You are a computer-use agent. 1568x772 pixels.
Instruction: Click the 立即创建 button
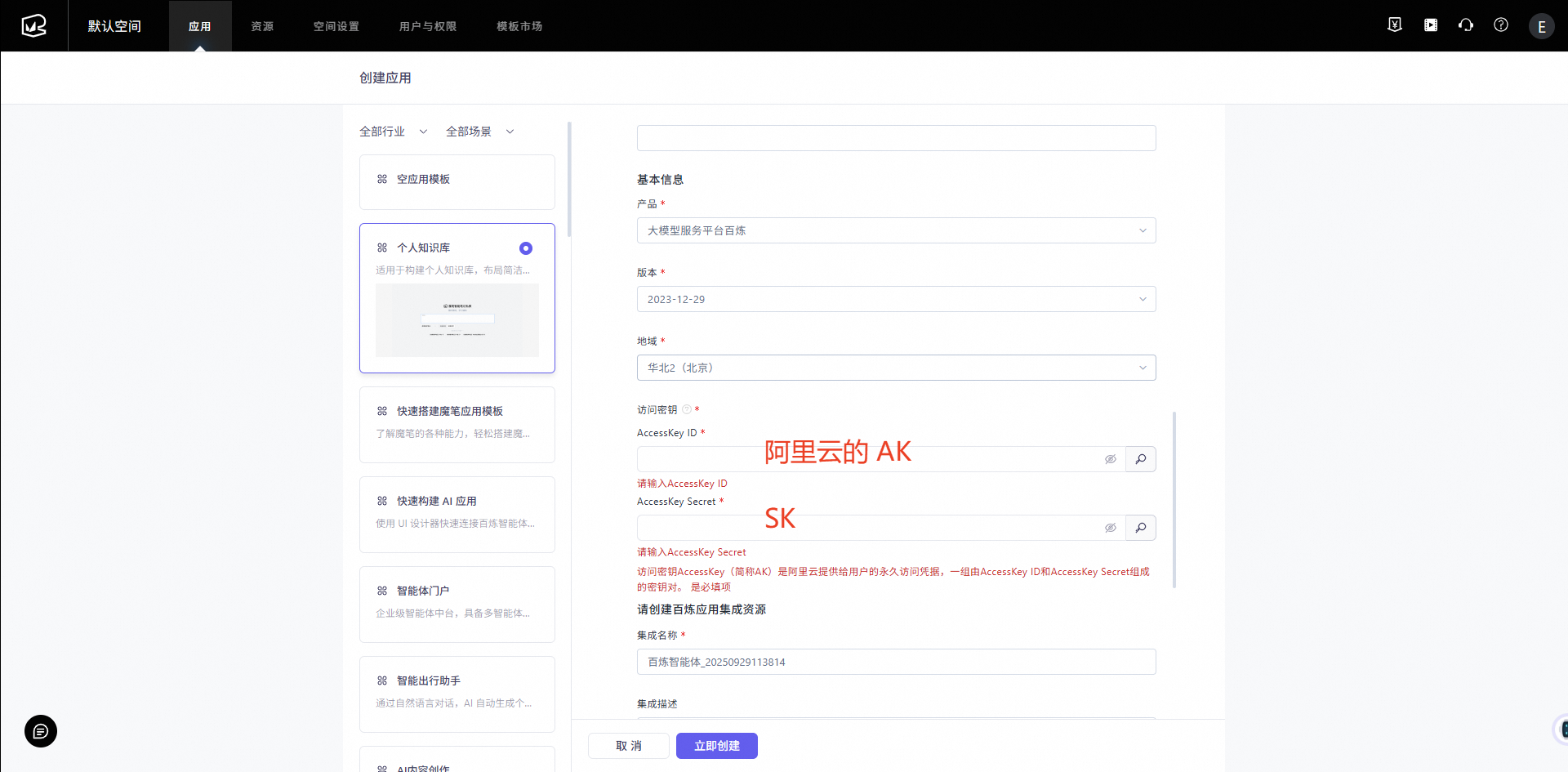click(717, 746)
